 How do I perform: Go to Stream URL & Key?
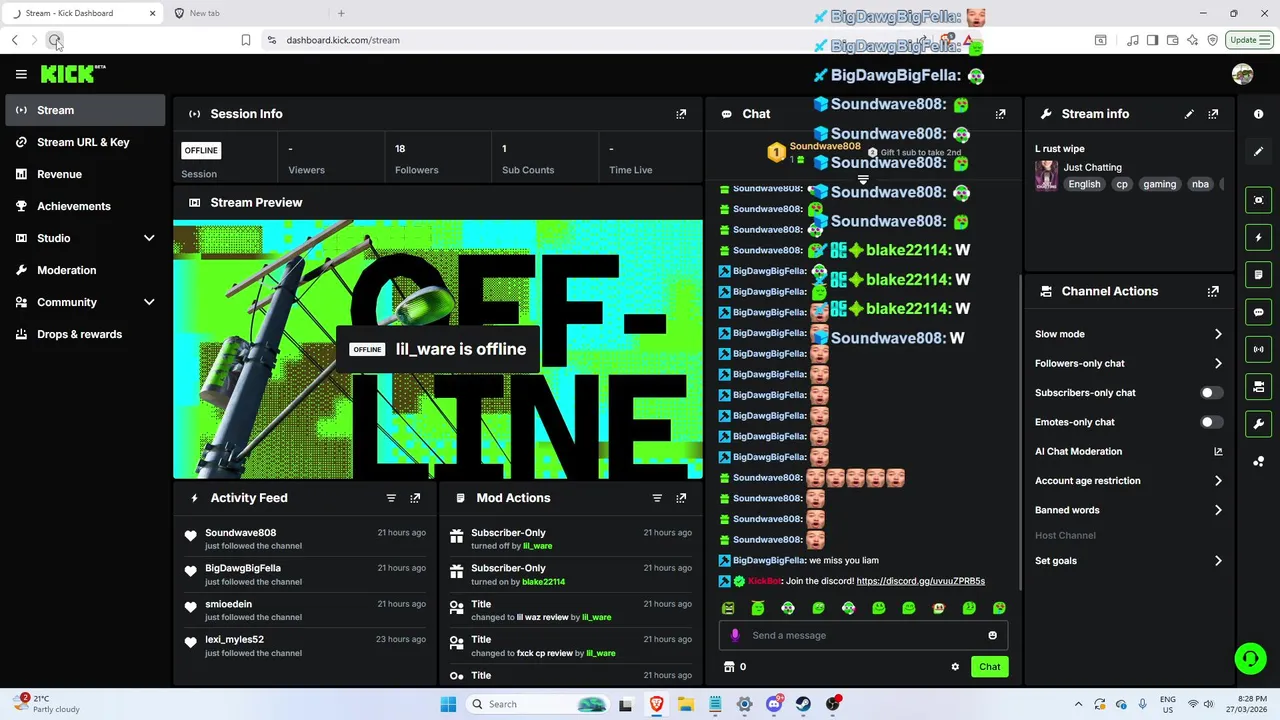tap(85, 142)
